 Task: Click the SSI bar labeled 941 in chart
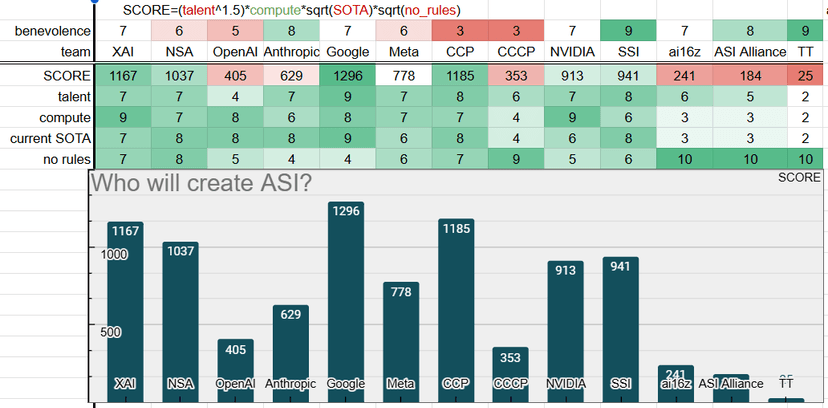pos(621,330)
